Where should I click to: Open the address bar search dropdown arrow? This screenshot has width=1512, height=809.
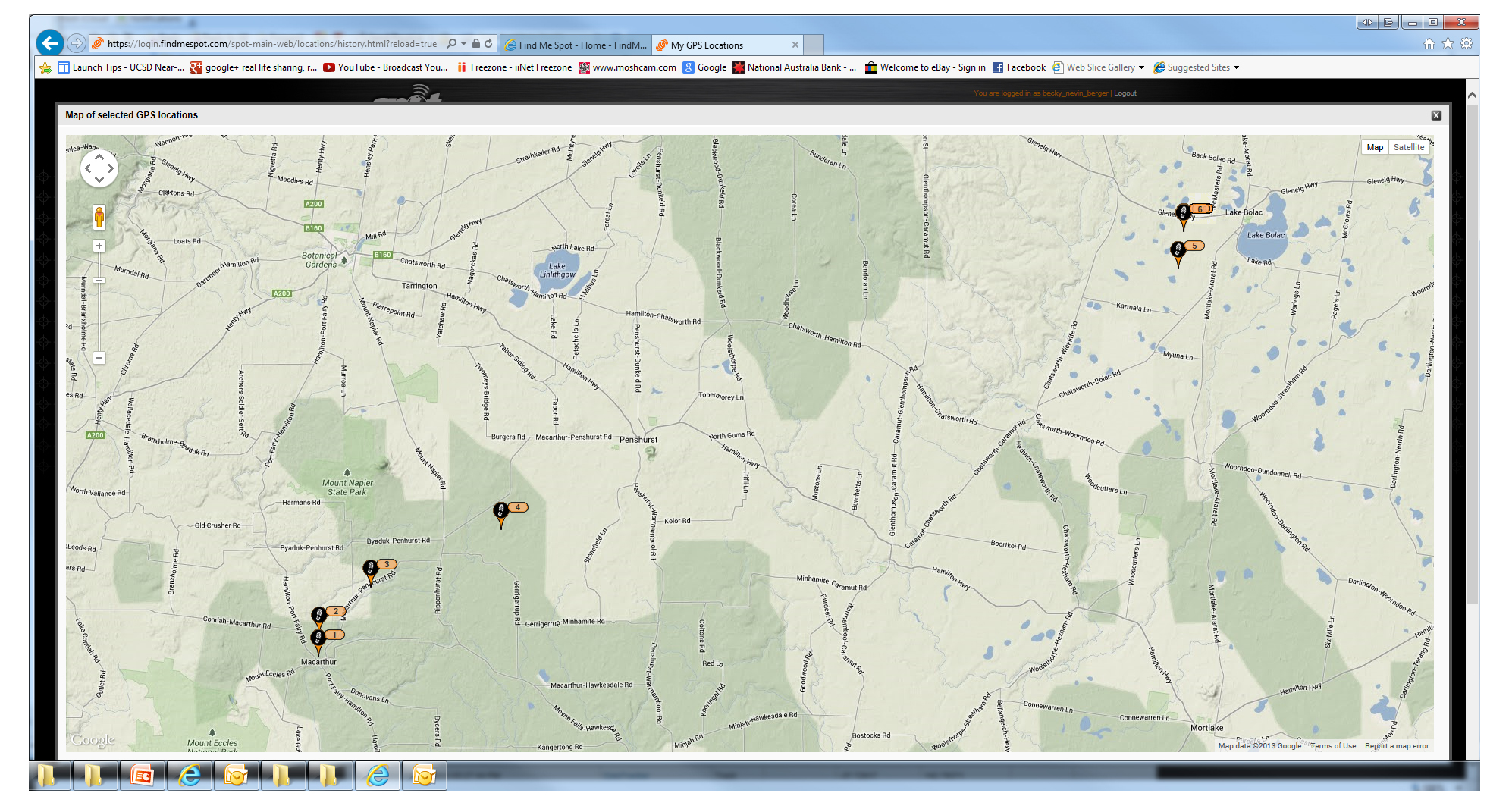point(463,44)
